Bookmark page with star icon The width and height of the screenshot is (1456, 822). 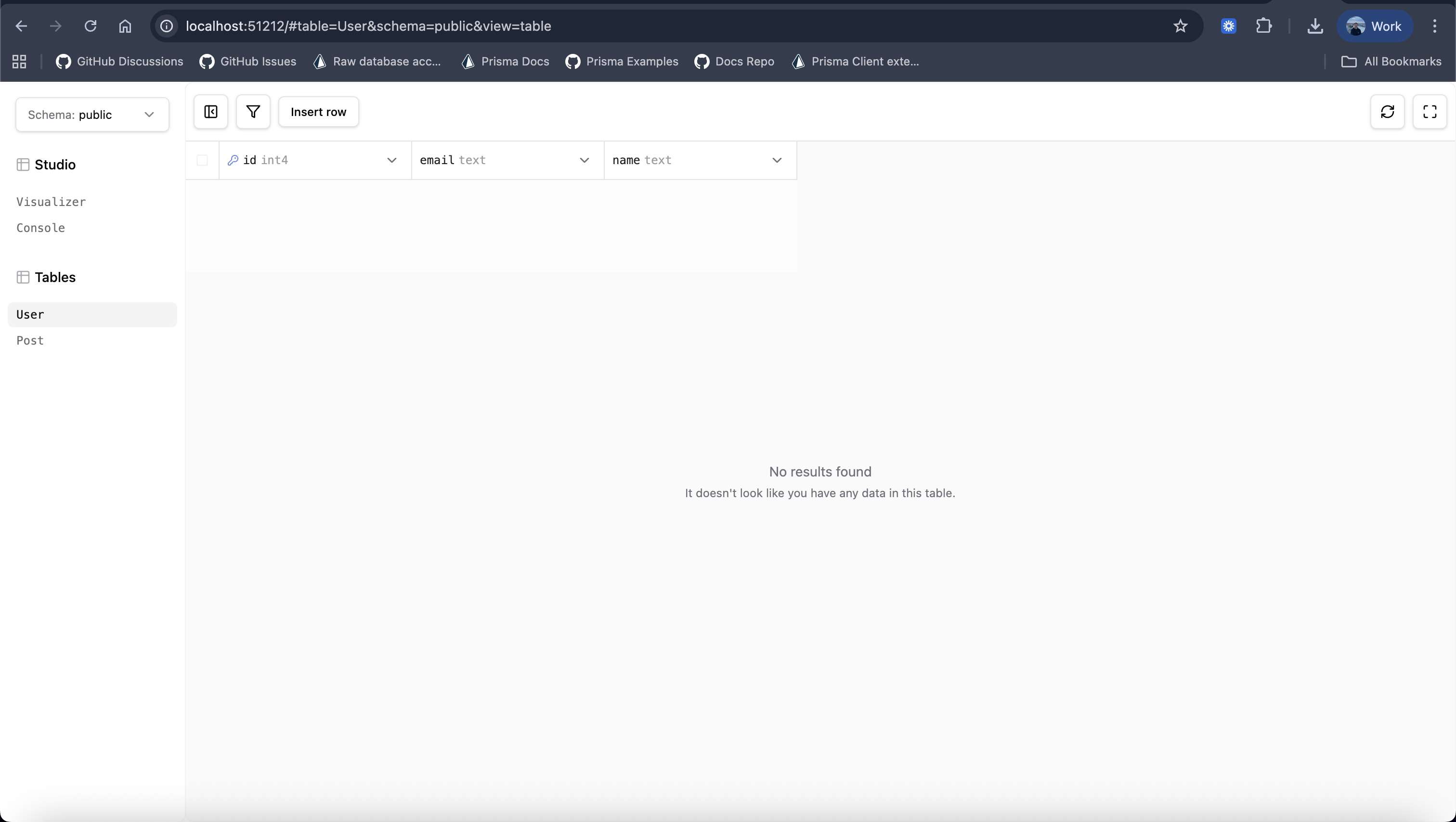click(1180, 26)
